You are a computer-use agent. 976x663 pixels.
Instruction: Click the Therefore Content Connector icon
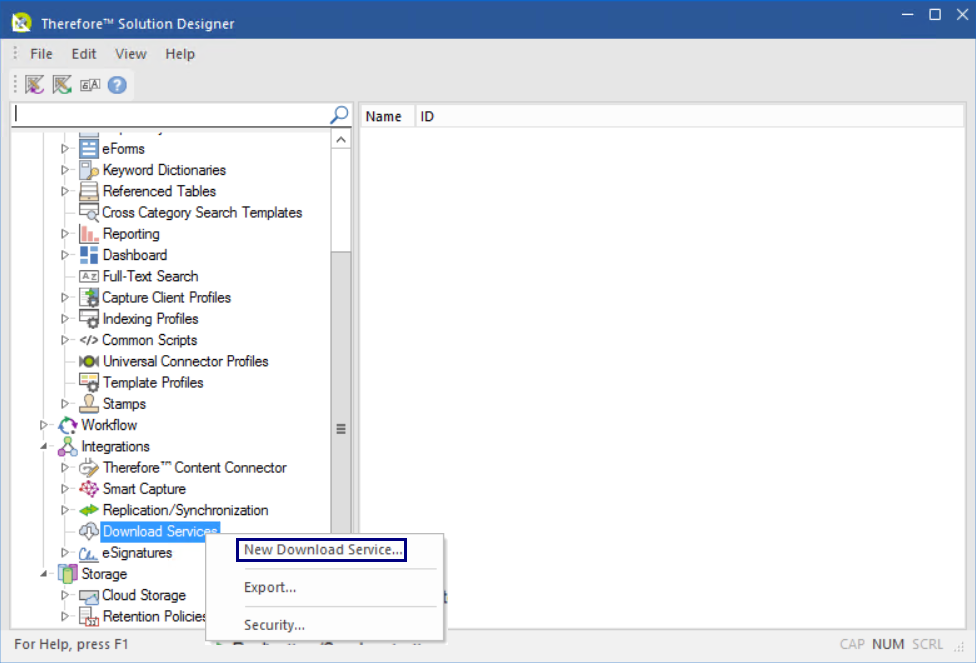(x=89, y=468)
